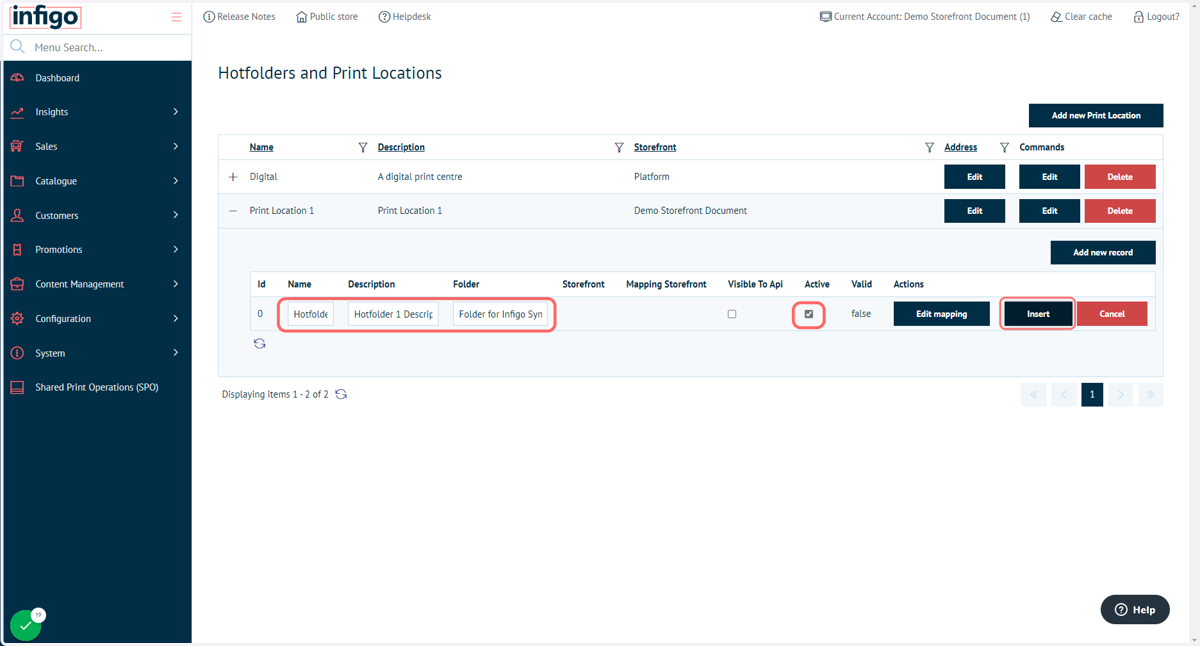Click the Logout padlock icon

(x=1138, y=17)
